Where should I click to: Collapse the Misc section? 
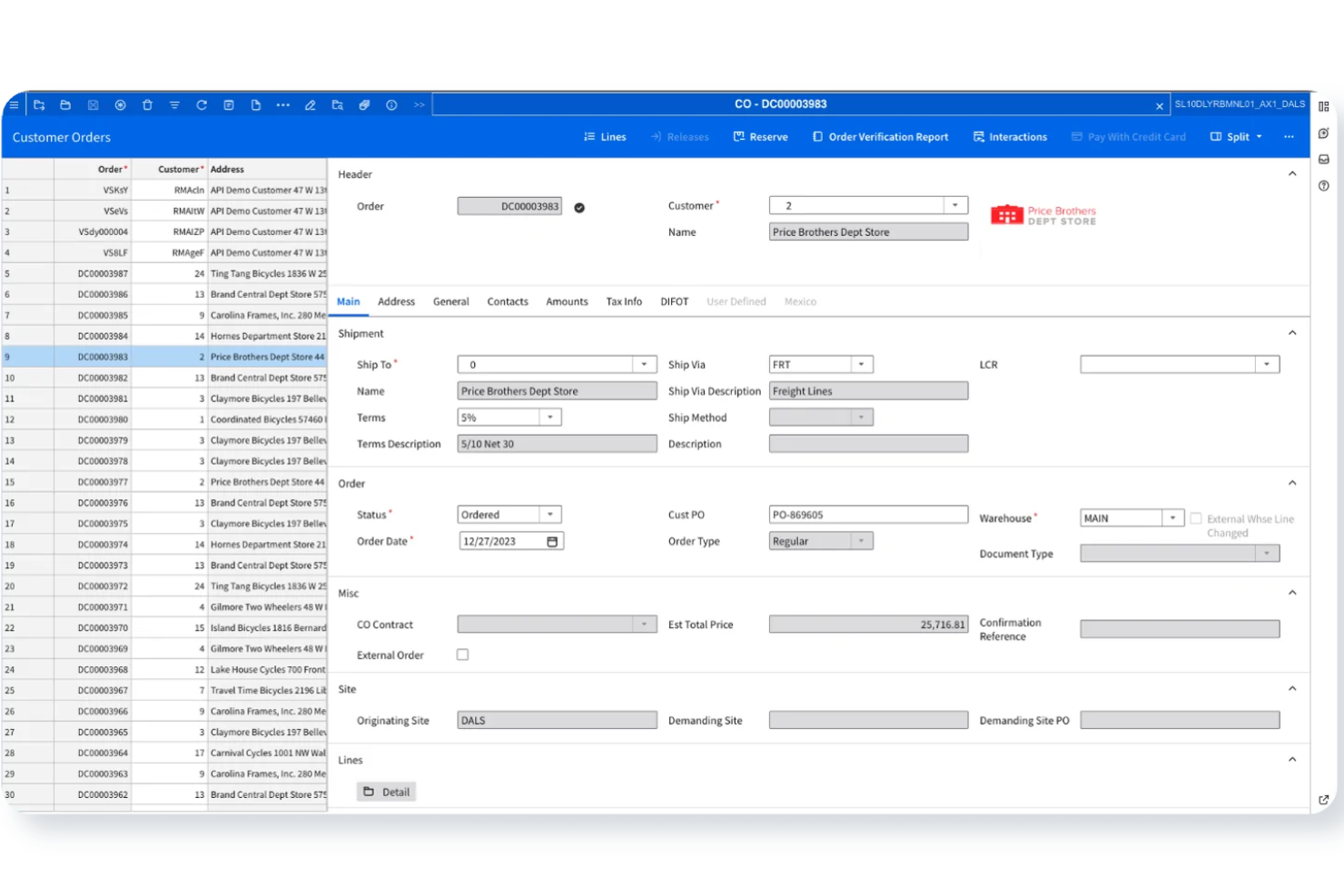(x=1292, y=593)
